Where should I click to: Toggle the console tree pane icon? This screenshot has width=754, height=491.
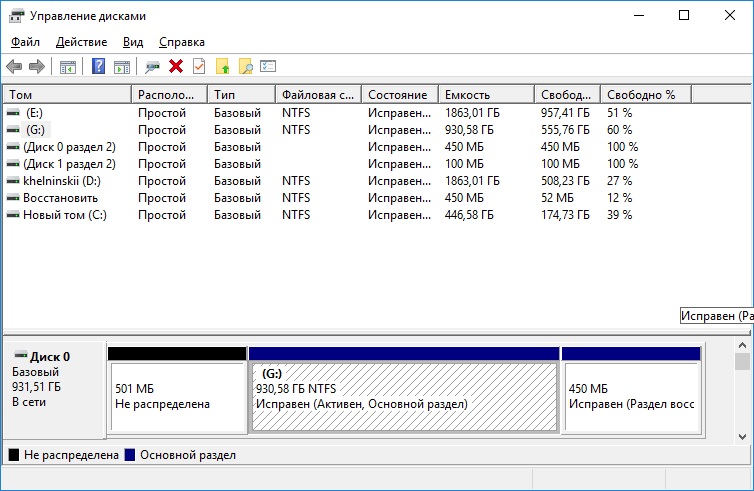[68, 67]
